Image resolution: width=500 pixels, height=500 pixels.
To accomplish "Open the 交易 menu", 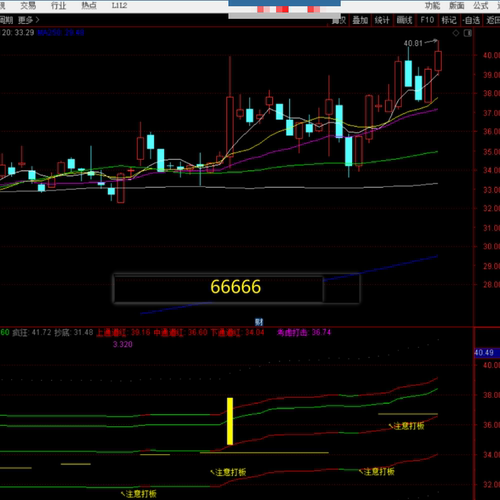I will (28, 5).
